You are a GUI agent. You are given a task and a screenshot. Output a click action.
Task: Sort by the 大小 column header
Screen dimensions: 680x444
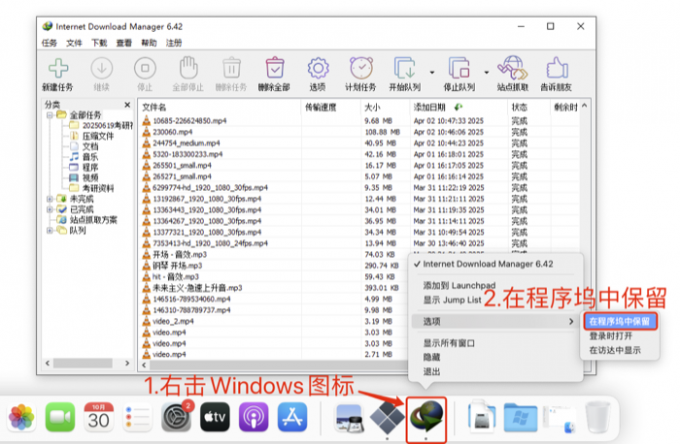[372, 106]
